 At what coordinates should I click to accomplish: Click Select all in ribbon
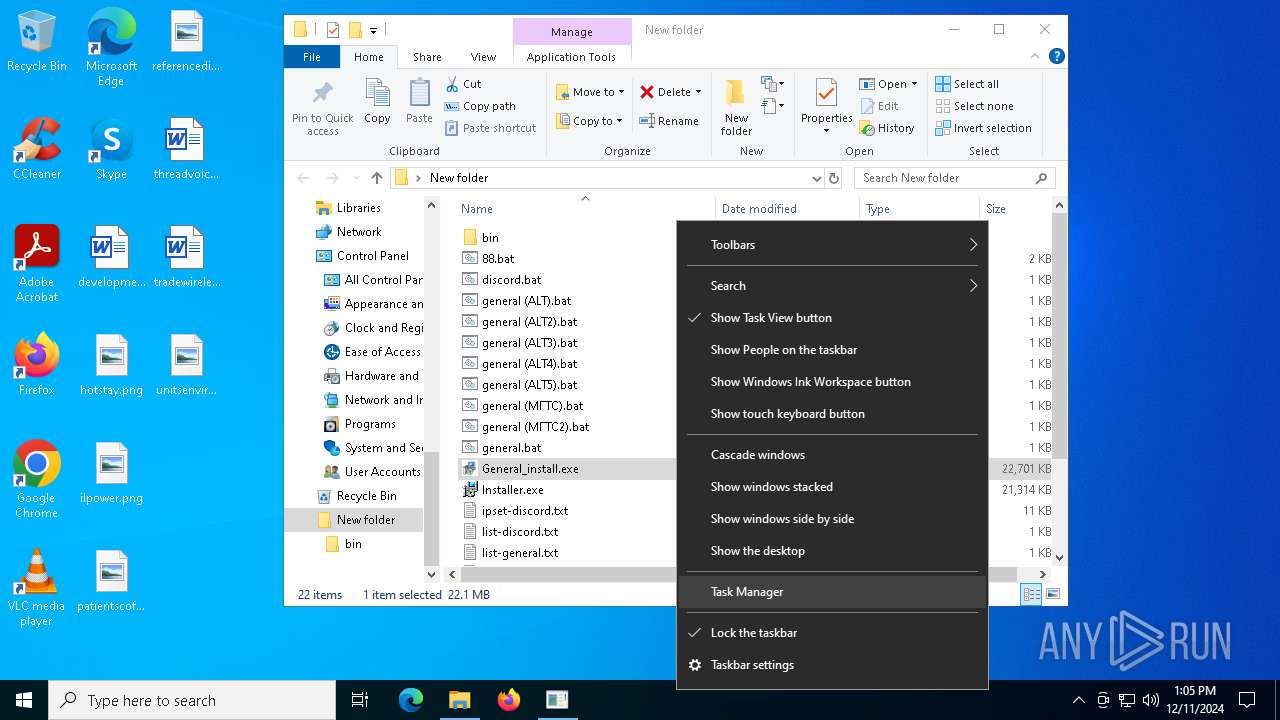pos(966,84)
